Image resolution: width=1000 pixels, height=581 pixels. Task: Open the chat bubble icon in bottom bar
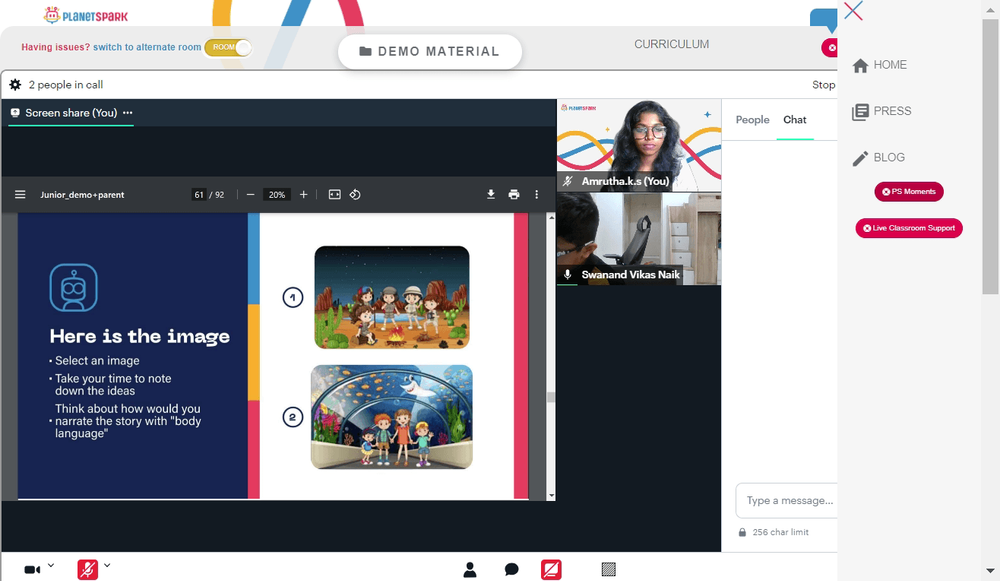pyautogui.click(x=511, y=570)
